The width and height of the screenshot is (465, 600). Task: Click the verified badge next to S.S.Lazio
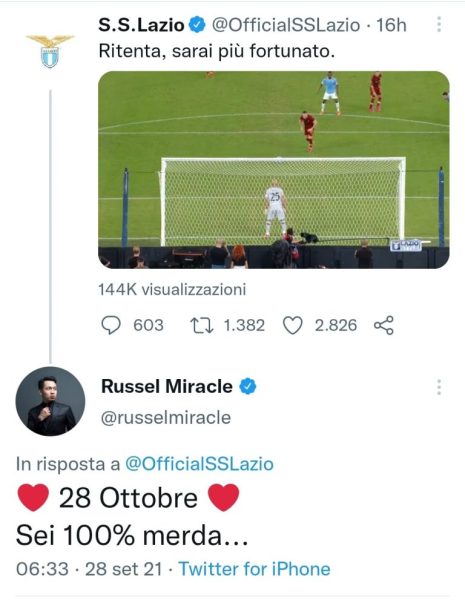(x=197, y=25)
